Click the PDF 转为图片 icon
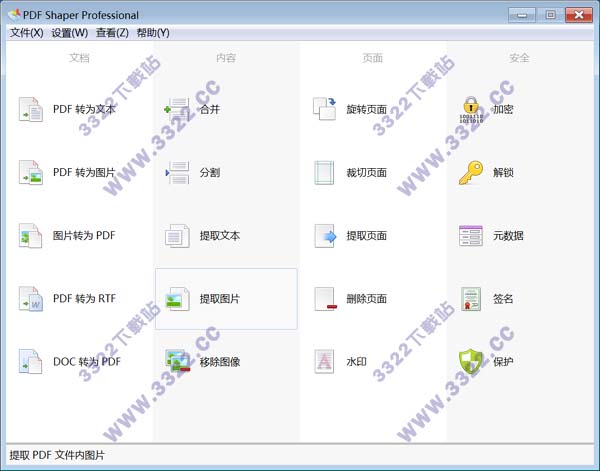 click(x=31, y=173)
